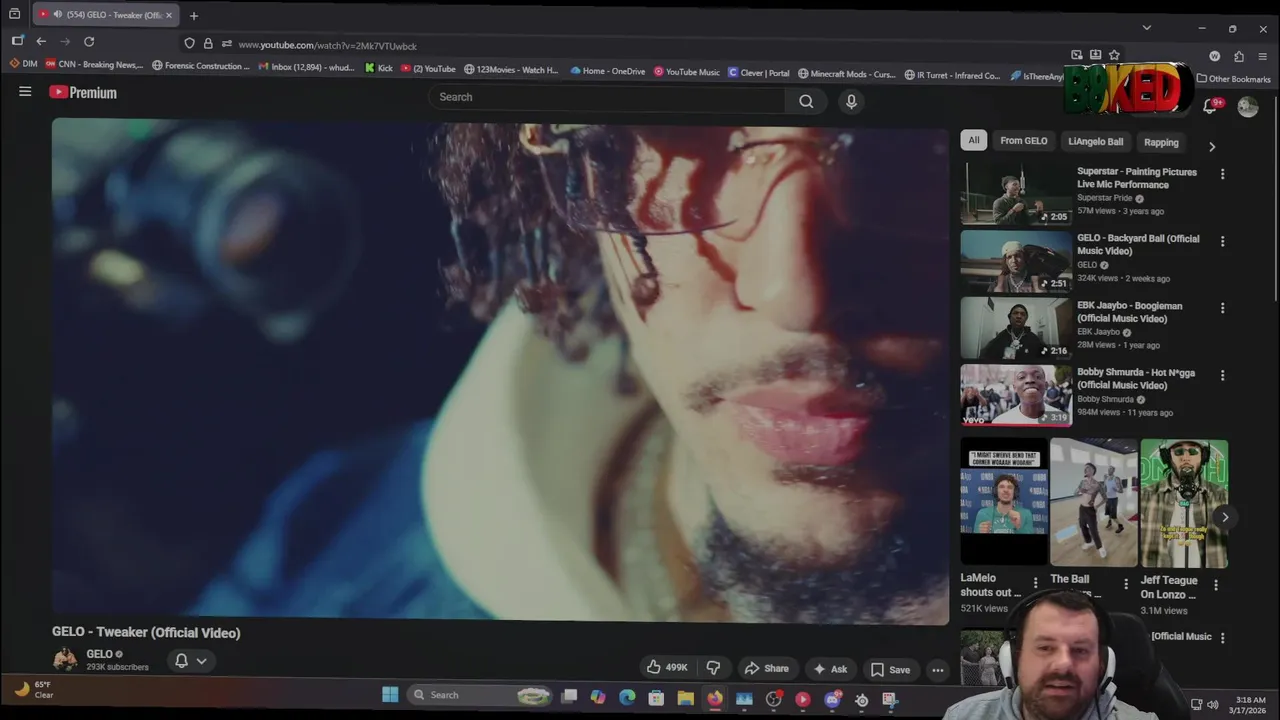Open YouTube notifications bell
The image size is (1280, 720).
pos(1210,106)
